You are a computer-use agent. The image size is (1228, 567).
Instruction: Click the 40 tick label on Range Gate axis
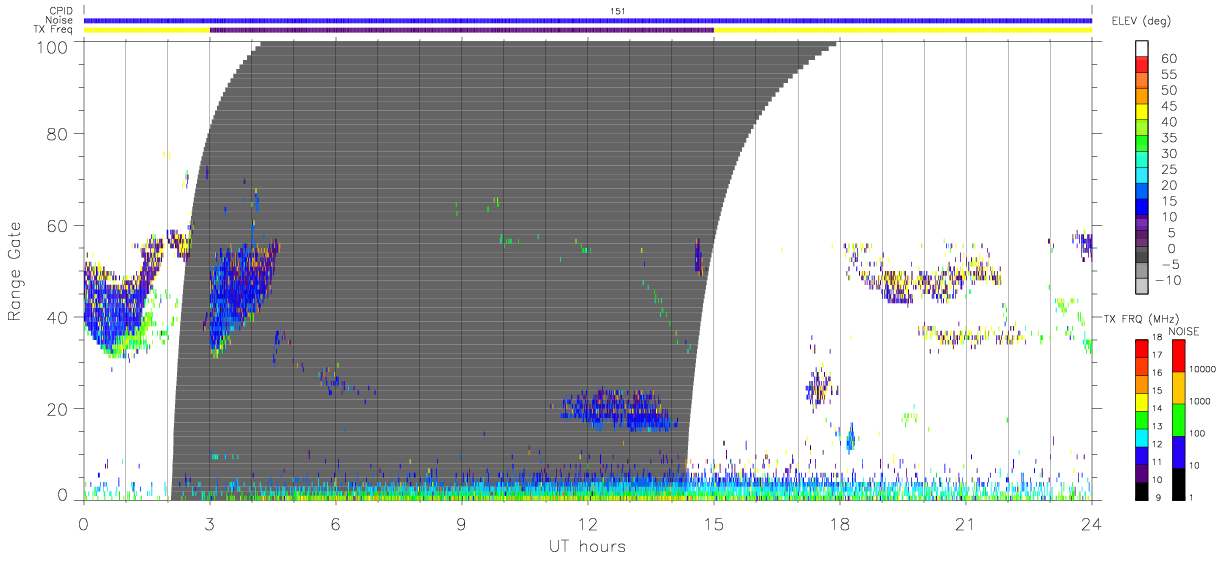pyautogui.click(x=58, y=317)
